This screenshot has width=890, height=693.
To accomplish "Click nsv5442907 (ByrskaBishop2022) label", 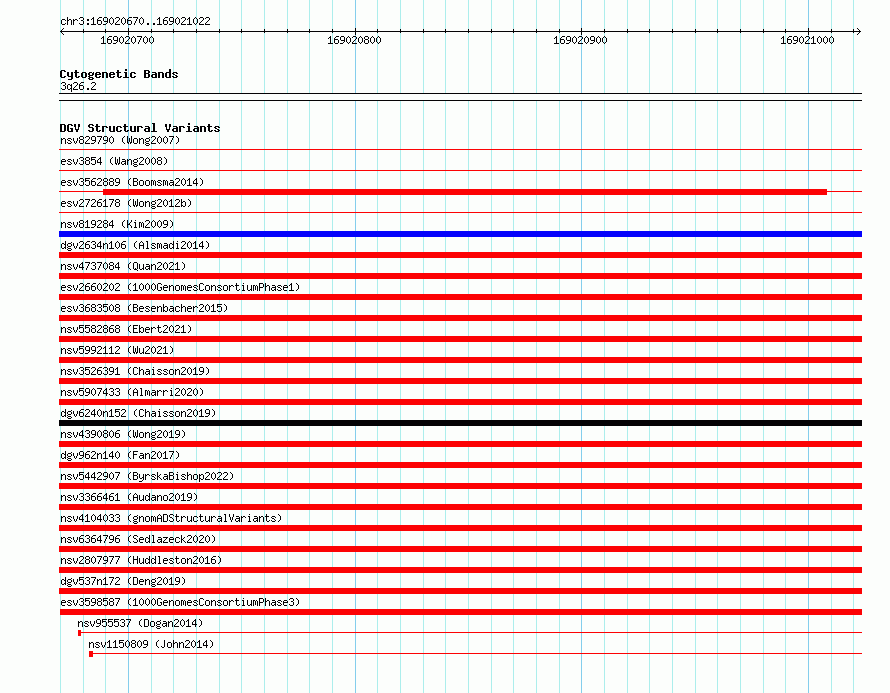I will click(147, 476).
